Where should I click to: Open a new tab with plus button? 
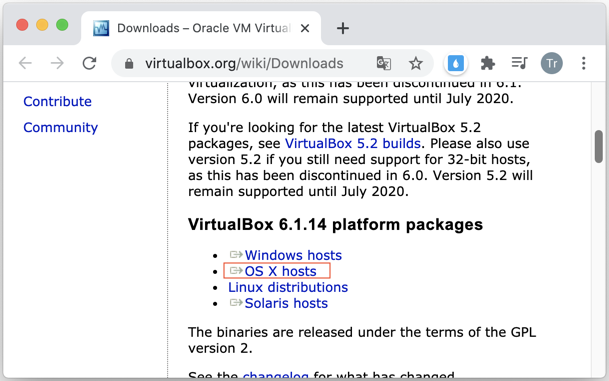click(343, 28)
